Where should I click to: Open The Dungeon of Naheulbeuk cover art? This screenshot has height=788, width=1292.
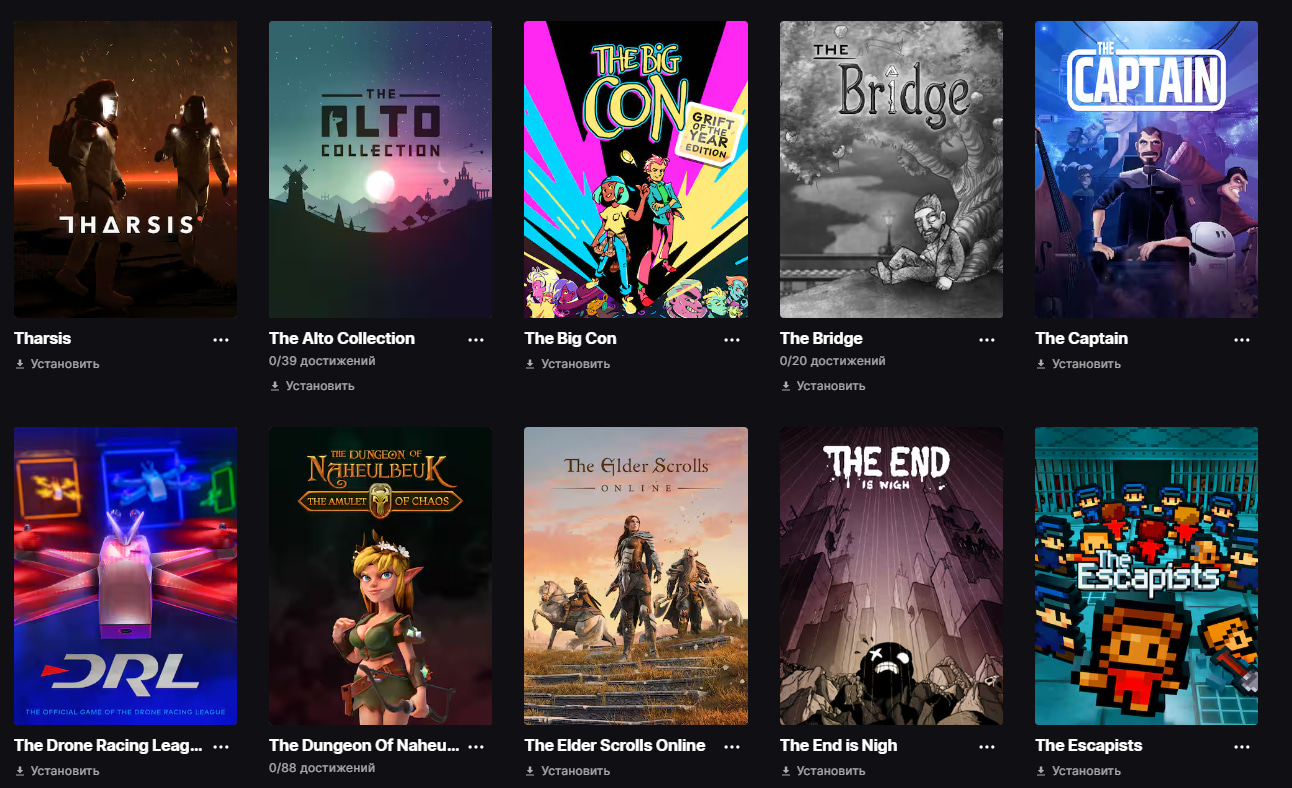(380, 576)
